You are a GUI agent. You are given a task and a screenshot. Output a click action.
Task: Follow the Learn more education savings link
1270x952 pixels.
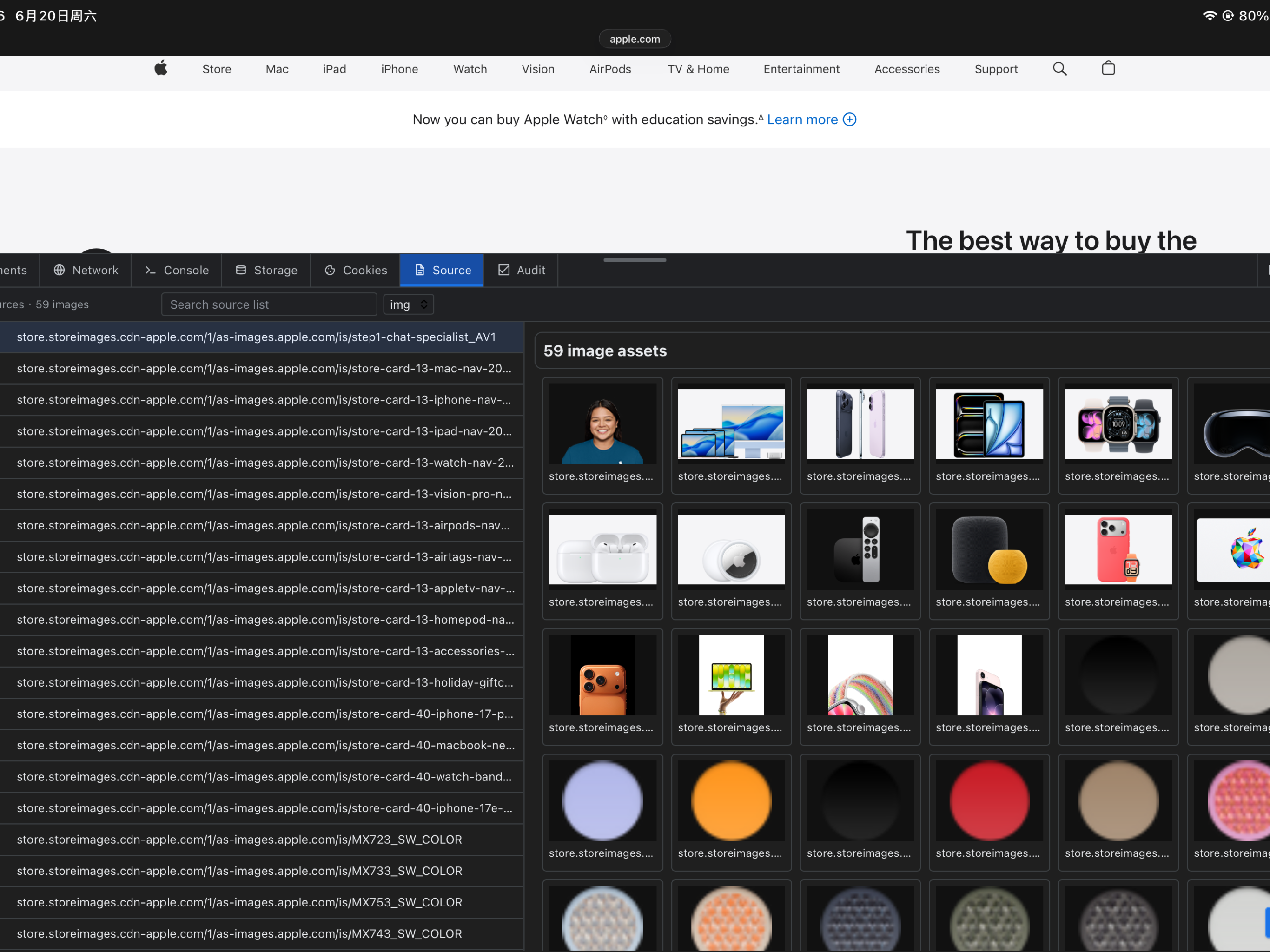coord(802,119)
